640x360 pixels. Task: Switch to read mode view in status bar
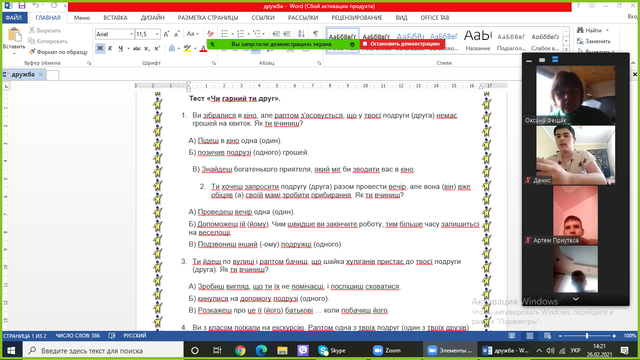click(x=511, y=336)
